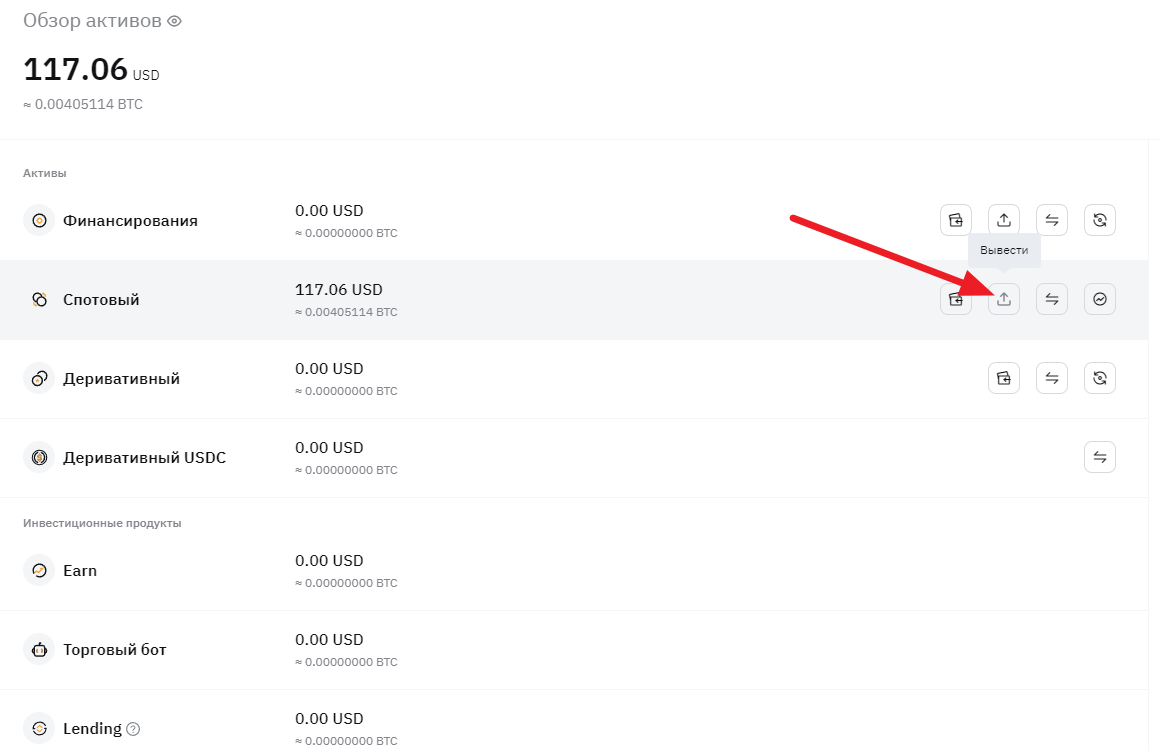Click the Earn 0.00 USD balance
The height and width of the screenshot is (751, 1160).
329,561
